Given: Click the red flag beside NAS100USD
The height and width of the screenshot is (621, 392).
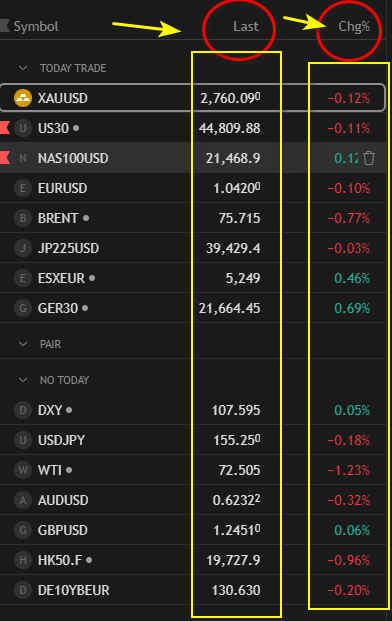Looking at the screenshot, I should click(x=4, y=158).
